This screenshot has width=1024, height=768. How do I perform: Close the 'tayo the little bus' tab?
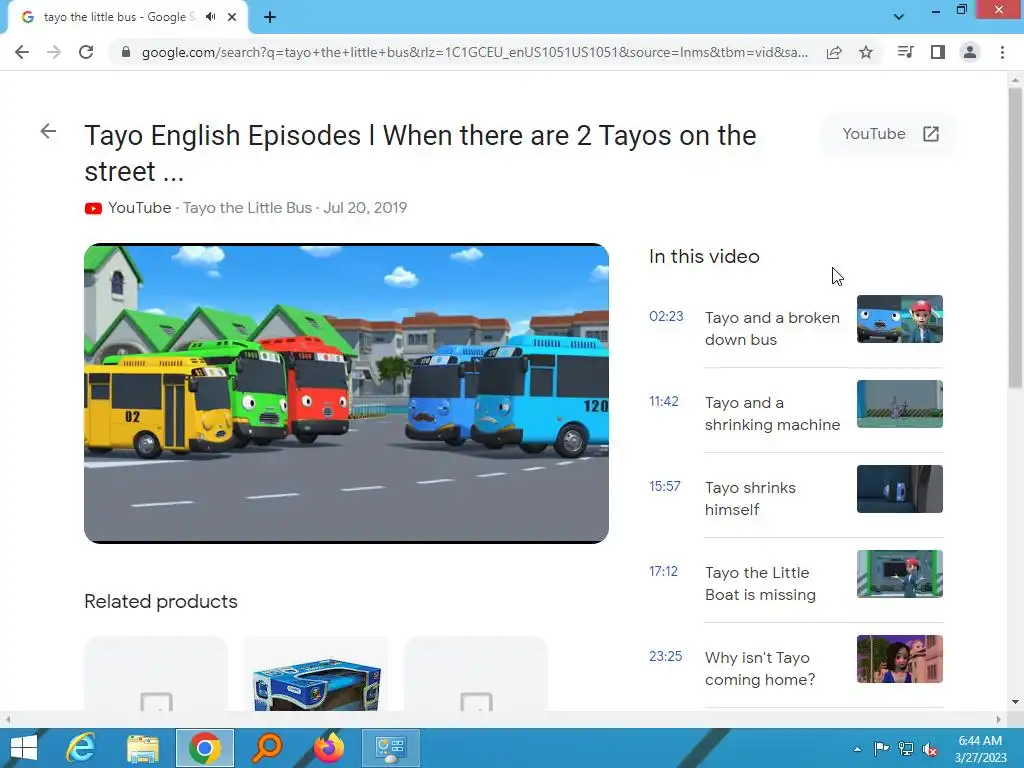232,17
